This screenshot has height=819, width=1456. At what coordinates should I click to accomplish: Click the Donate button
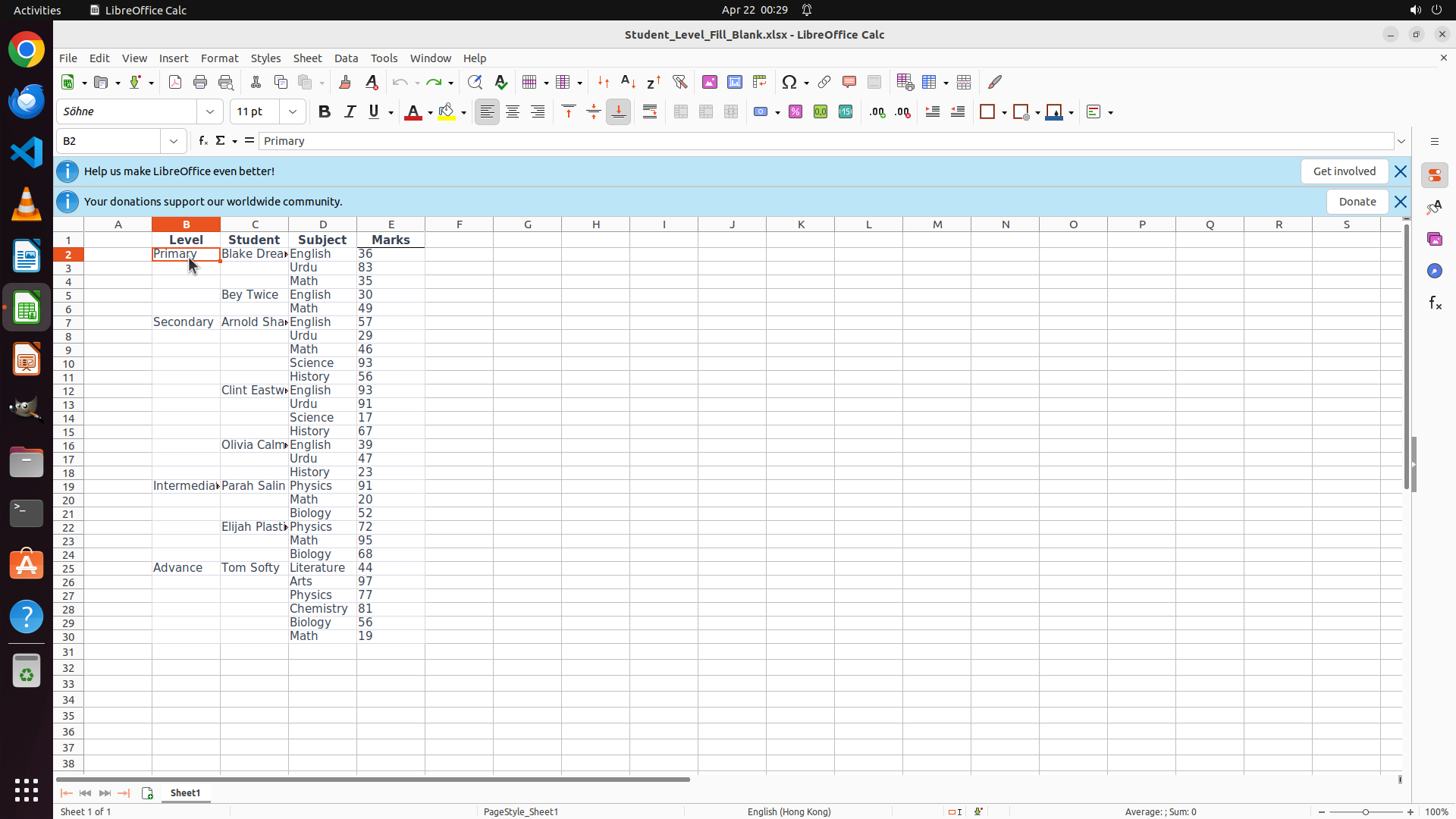[1357, 202]
